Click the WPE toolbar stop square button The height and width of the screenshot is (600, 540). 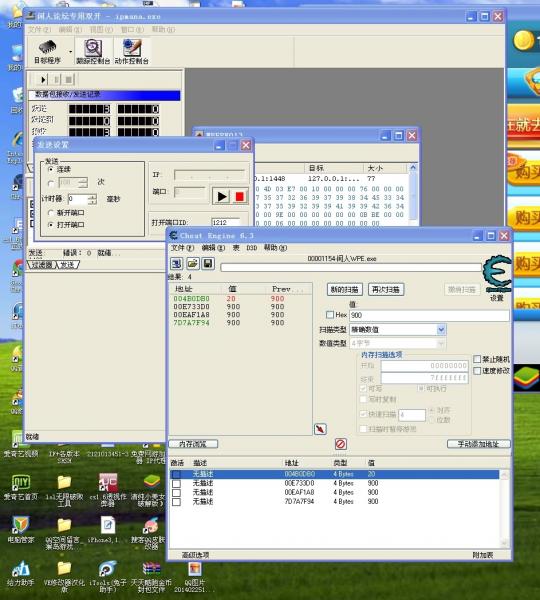pyautogui.click(x=69, y=80)
